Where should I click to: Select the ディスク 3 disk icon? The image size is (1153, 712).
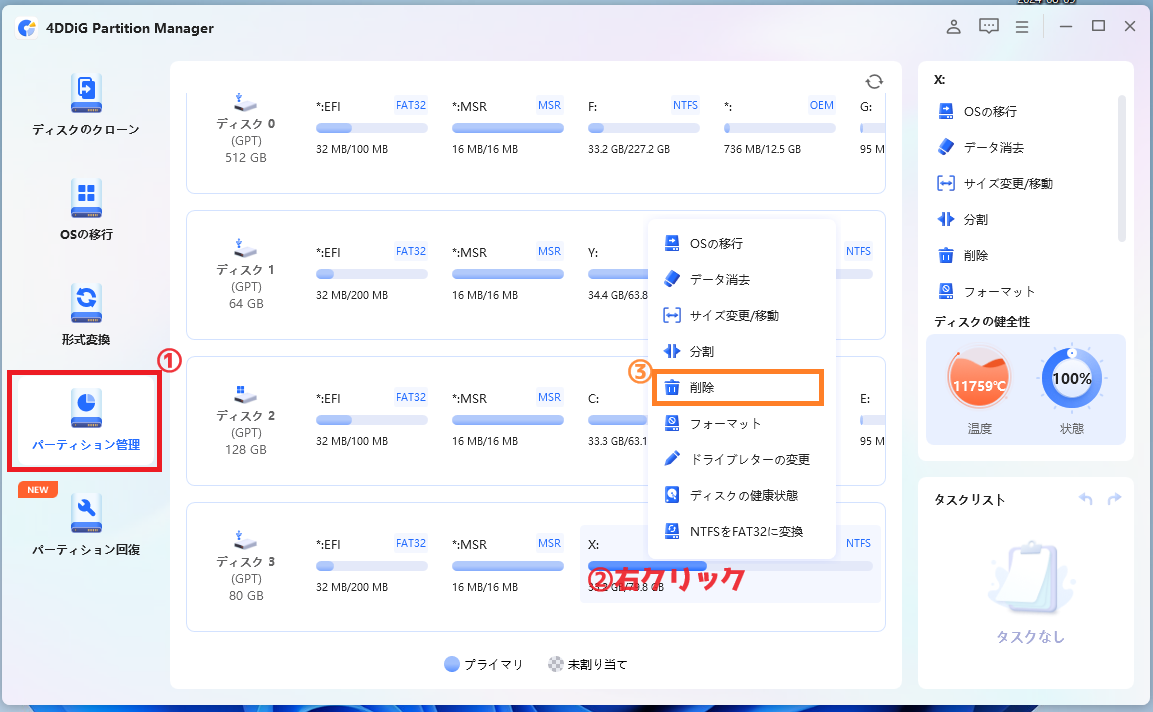click(245, 541)
